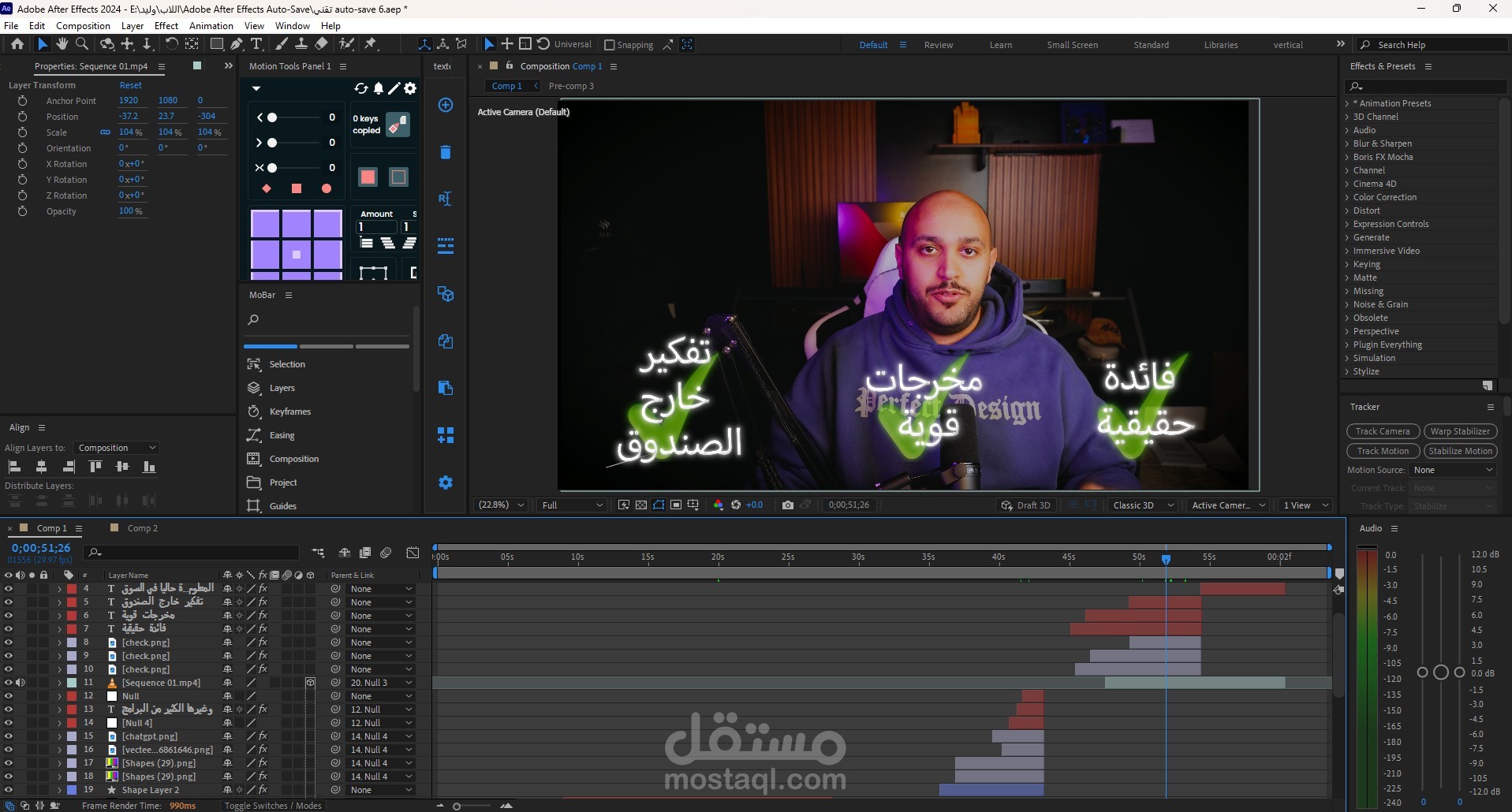Select the Rotation tool
The width and height of the screenshot is (1512, 812).
click(173, 44)
